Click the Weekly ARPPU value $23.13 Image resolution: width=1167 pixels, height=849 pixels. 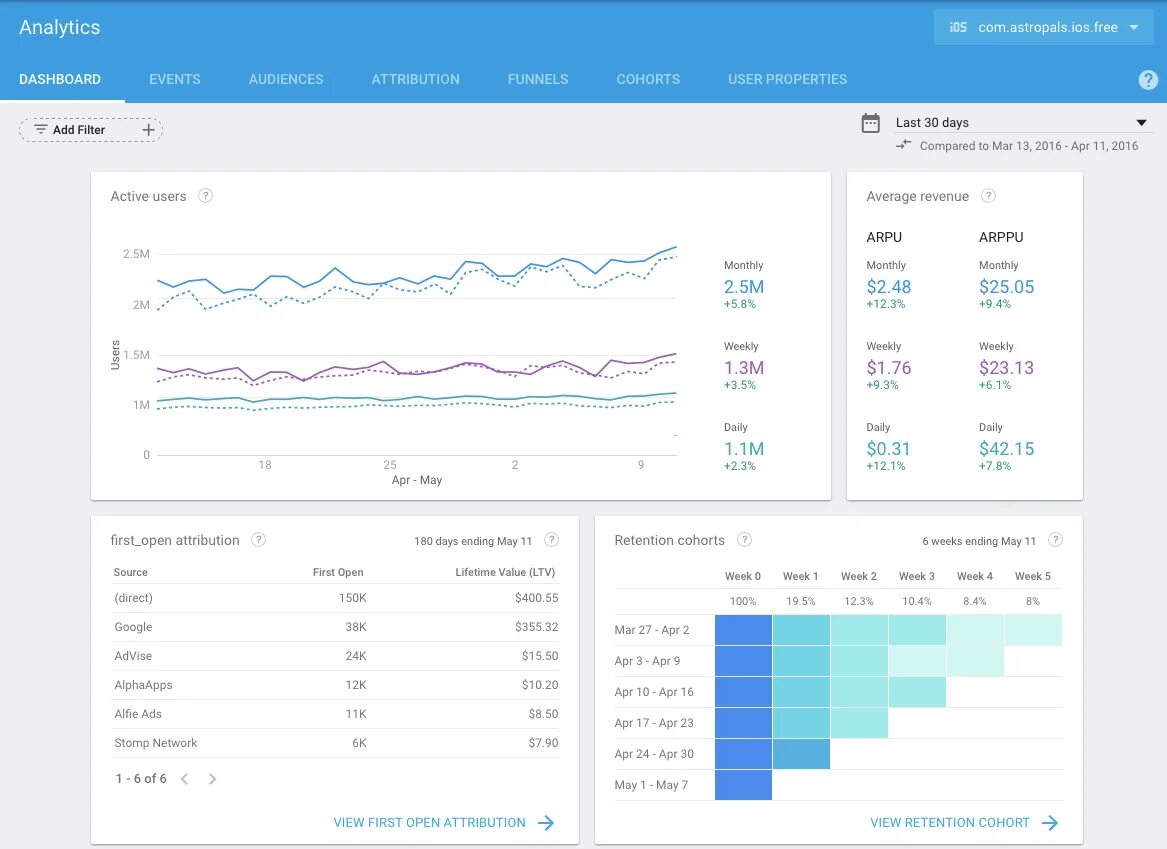[x=1006, y=368]
